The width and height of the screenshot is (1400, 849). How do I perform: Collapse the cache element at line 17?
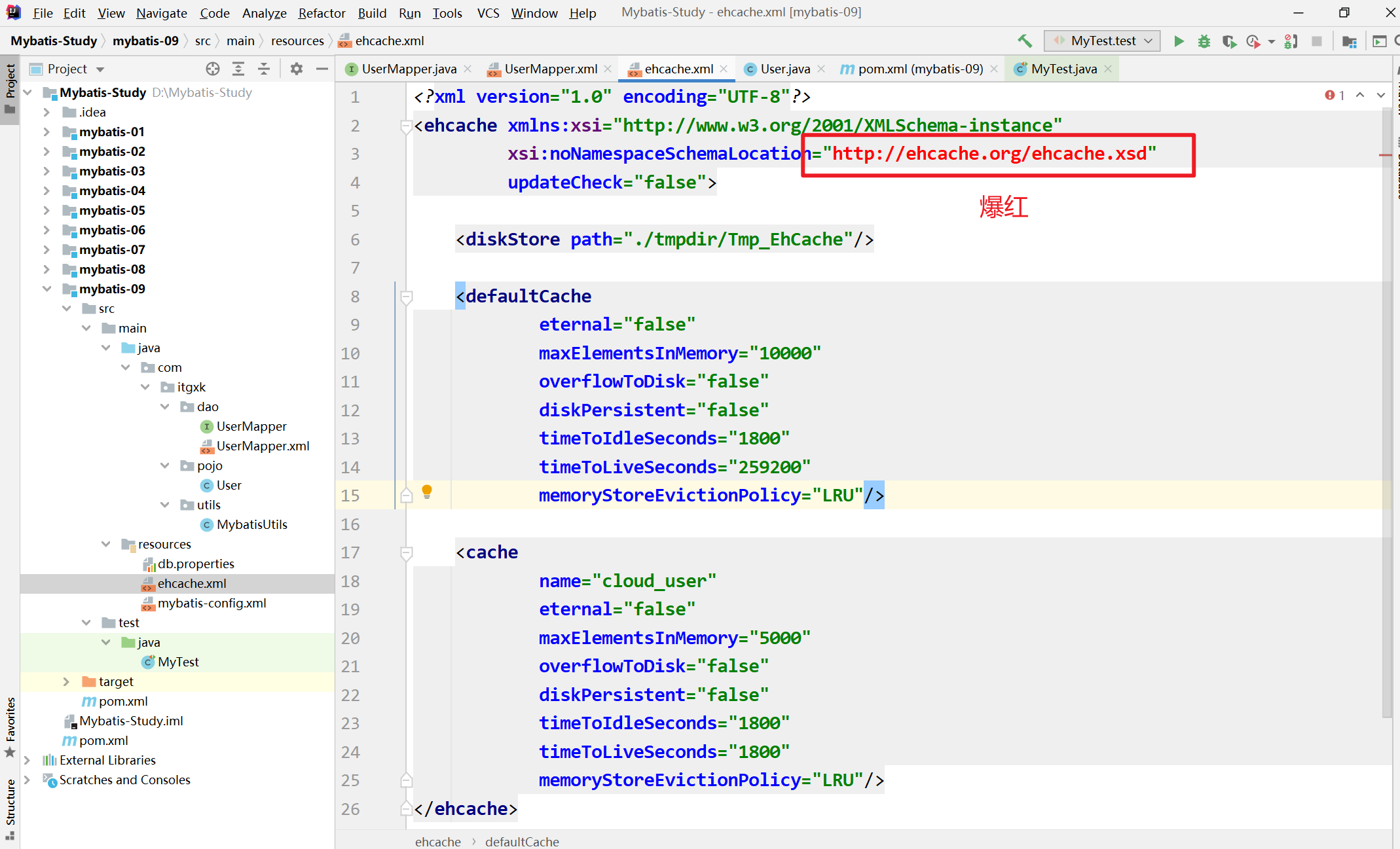pyautogui.click(x=407, y=553)
